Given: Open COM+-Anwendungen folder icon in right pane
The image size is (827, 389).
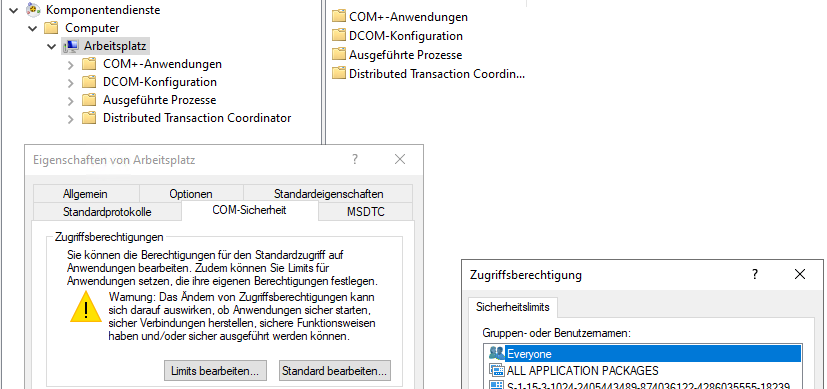Looking at the screenshot, I should [x=339, y=16].
